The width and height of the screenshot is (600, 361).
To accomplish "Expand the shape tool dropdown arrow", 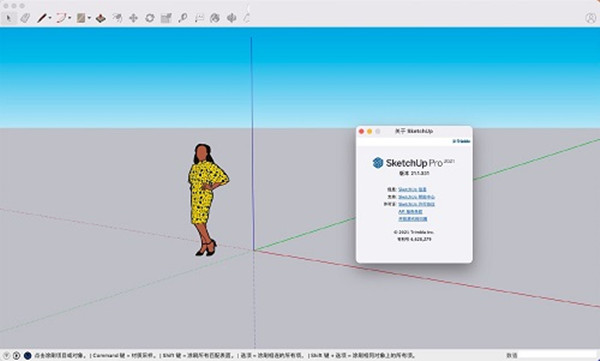I will point(89,18).
